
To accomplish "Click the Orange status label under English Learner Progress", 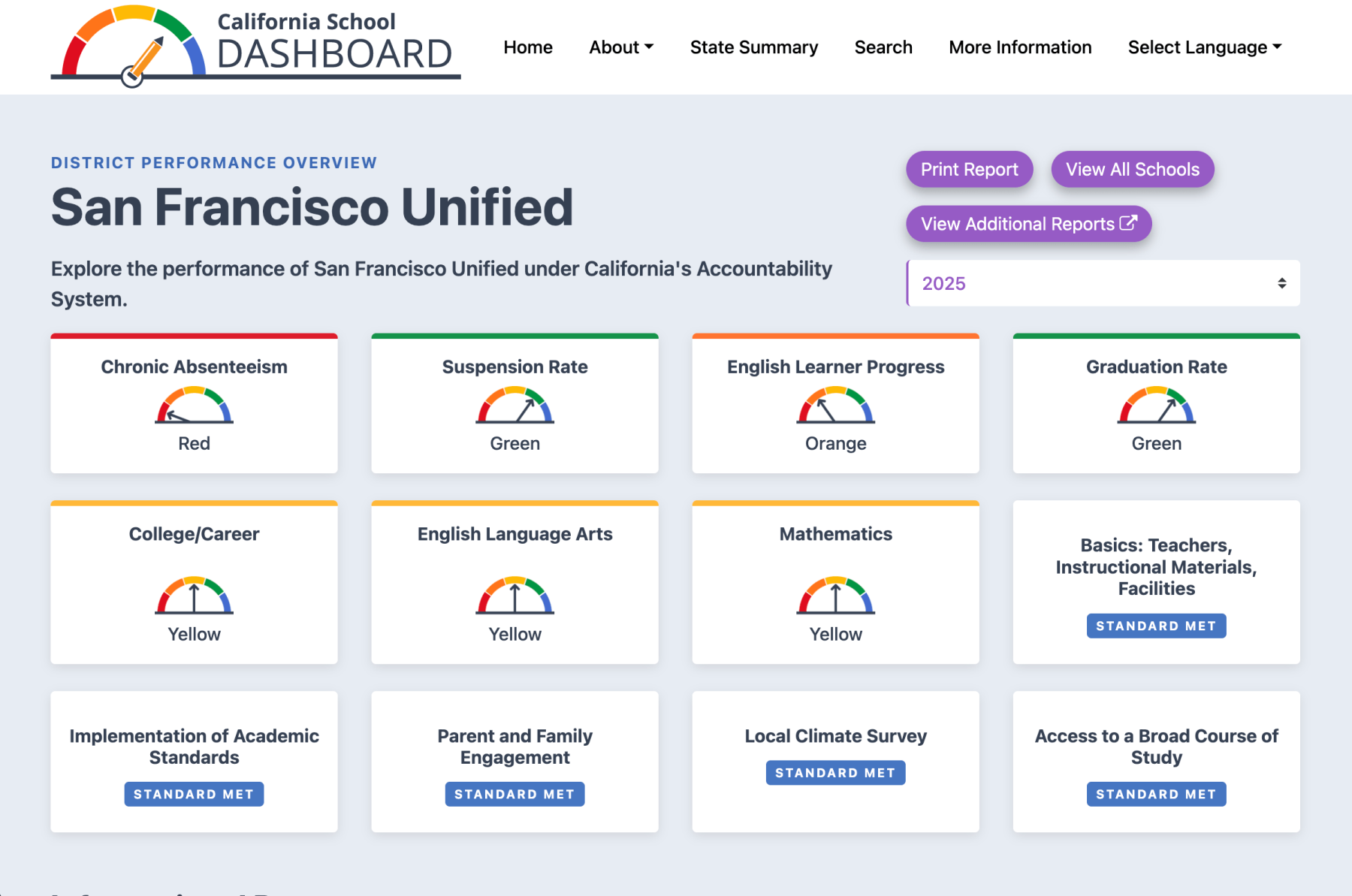I will pos(835,444).
